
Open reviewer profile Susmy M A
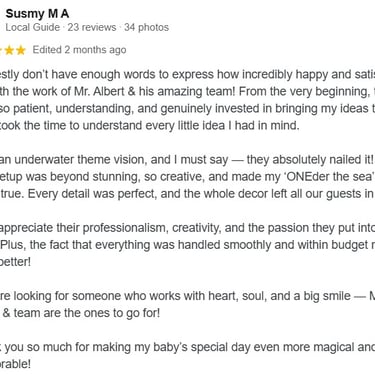[x=37, y=14]
